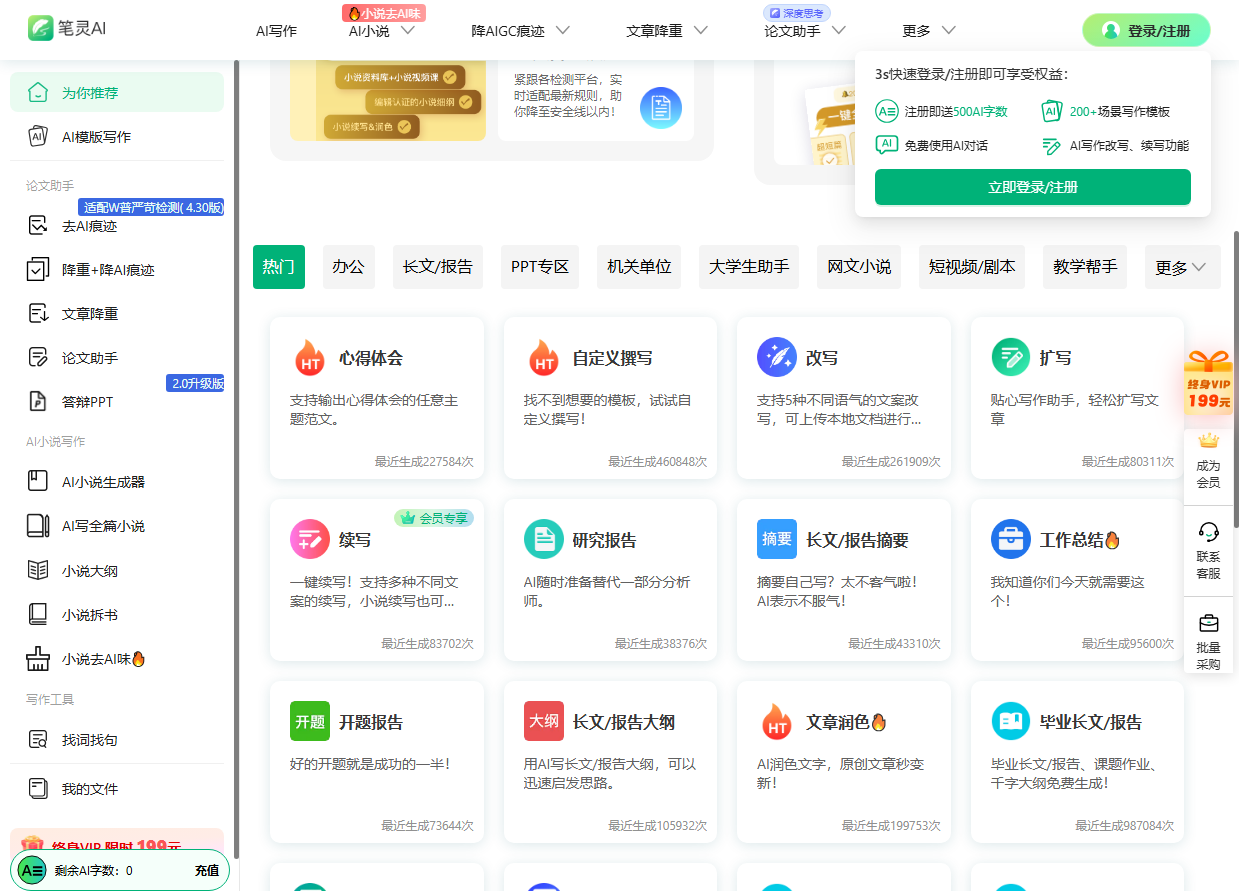Open AI小说生成器 icon in sidebar
Image resolution: width=1239 pixels, height=891 pixels.
[x=38, y=482]
